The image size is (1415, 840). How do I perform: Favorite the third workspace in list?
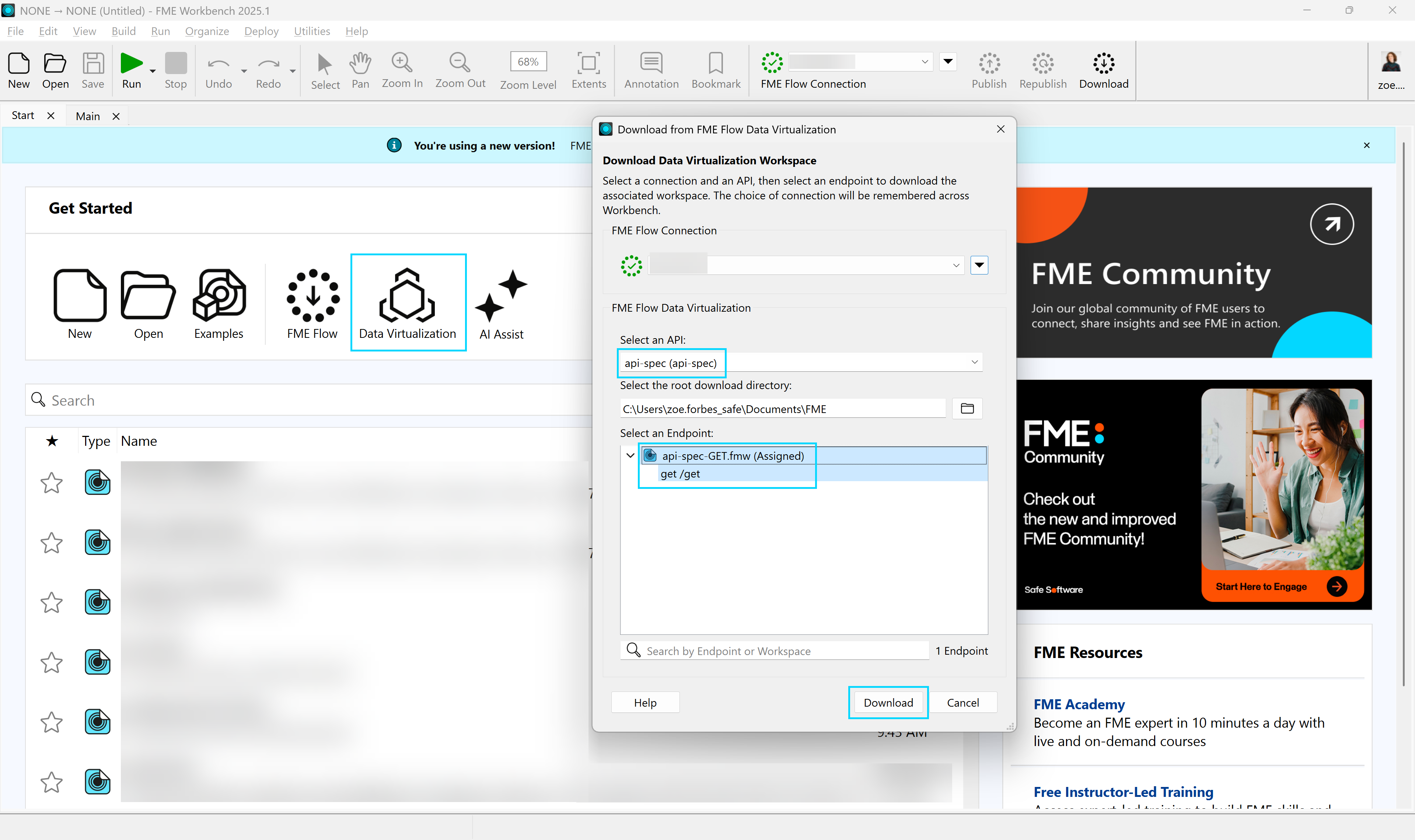click(51, 603)
